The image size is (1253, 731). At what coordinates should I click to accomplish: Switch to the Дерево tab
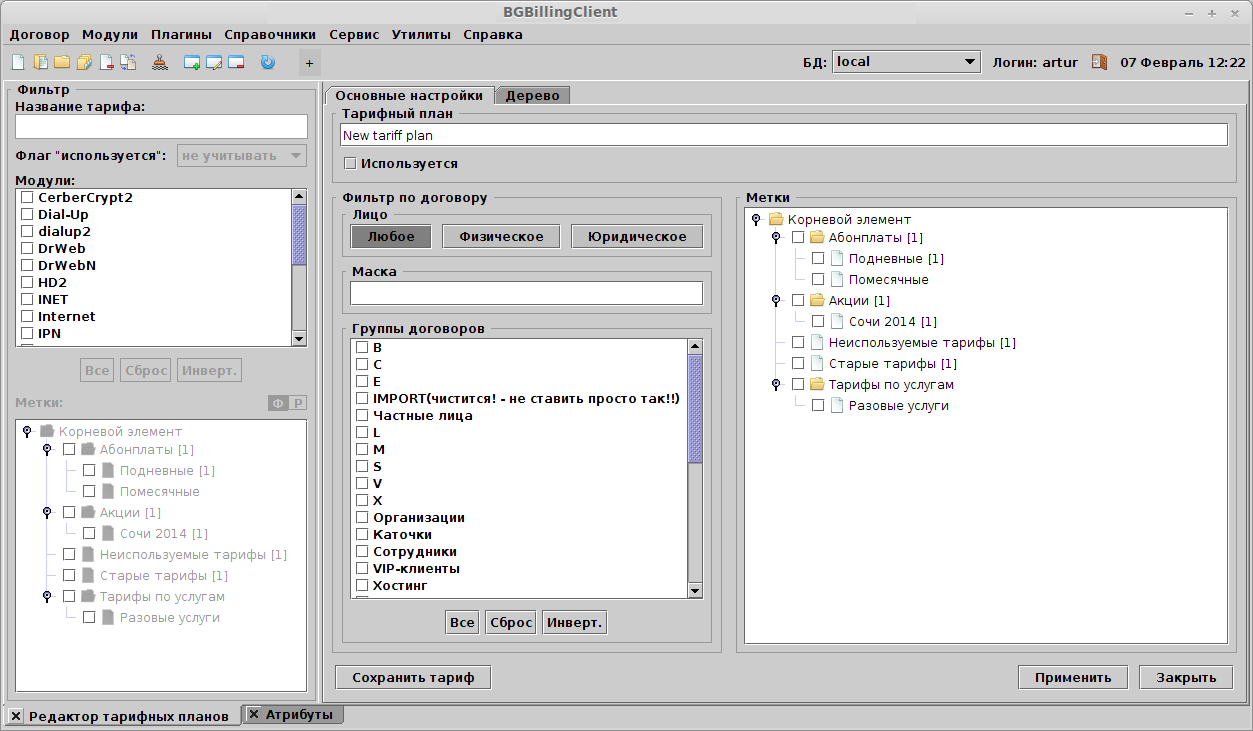pyautogui.click(x=535, y=96)
